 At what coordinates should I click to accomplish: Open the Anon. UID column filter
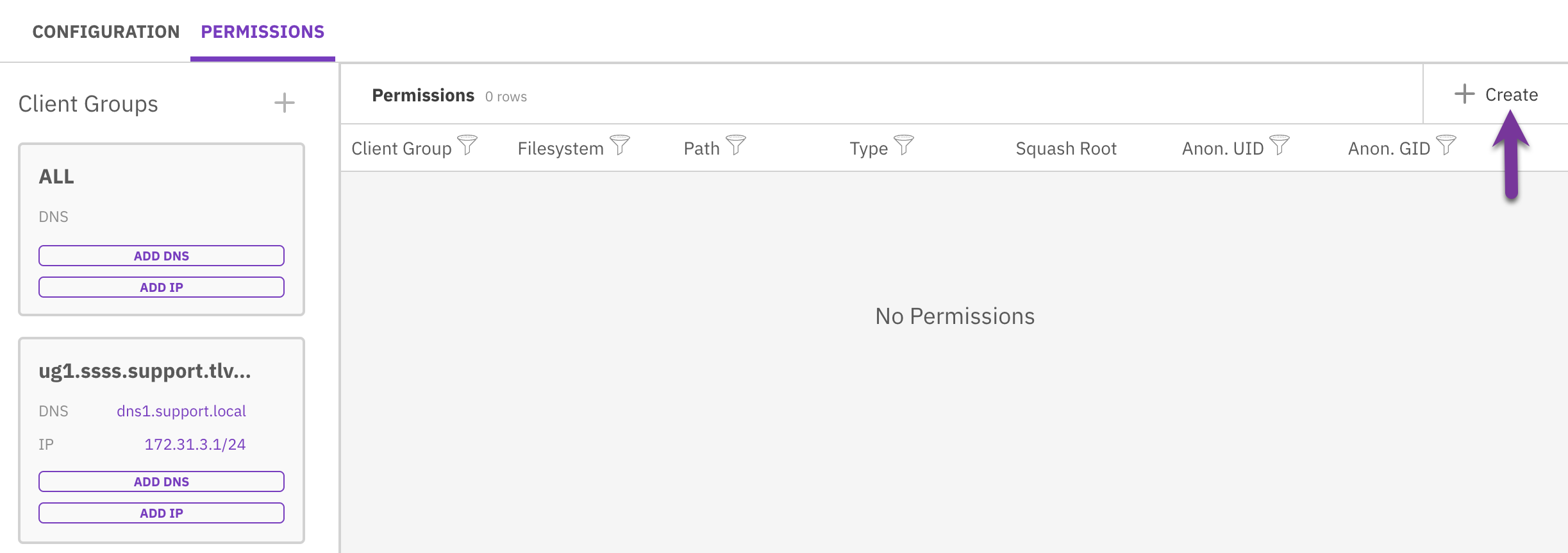(x=1280, y=146)
